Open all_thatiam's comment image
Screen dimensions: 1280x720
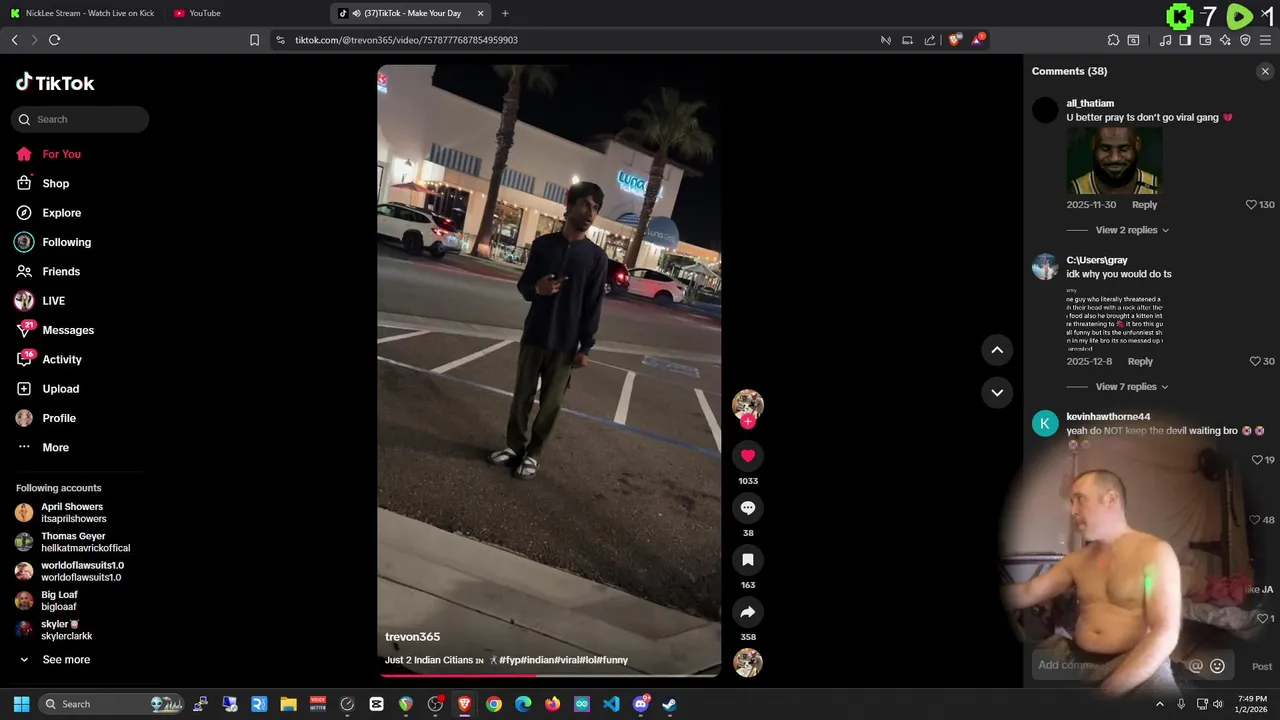(x=1113, y=161)
